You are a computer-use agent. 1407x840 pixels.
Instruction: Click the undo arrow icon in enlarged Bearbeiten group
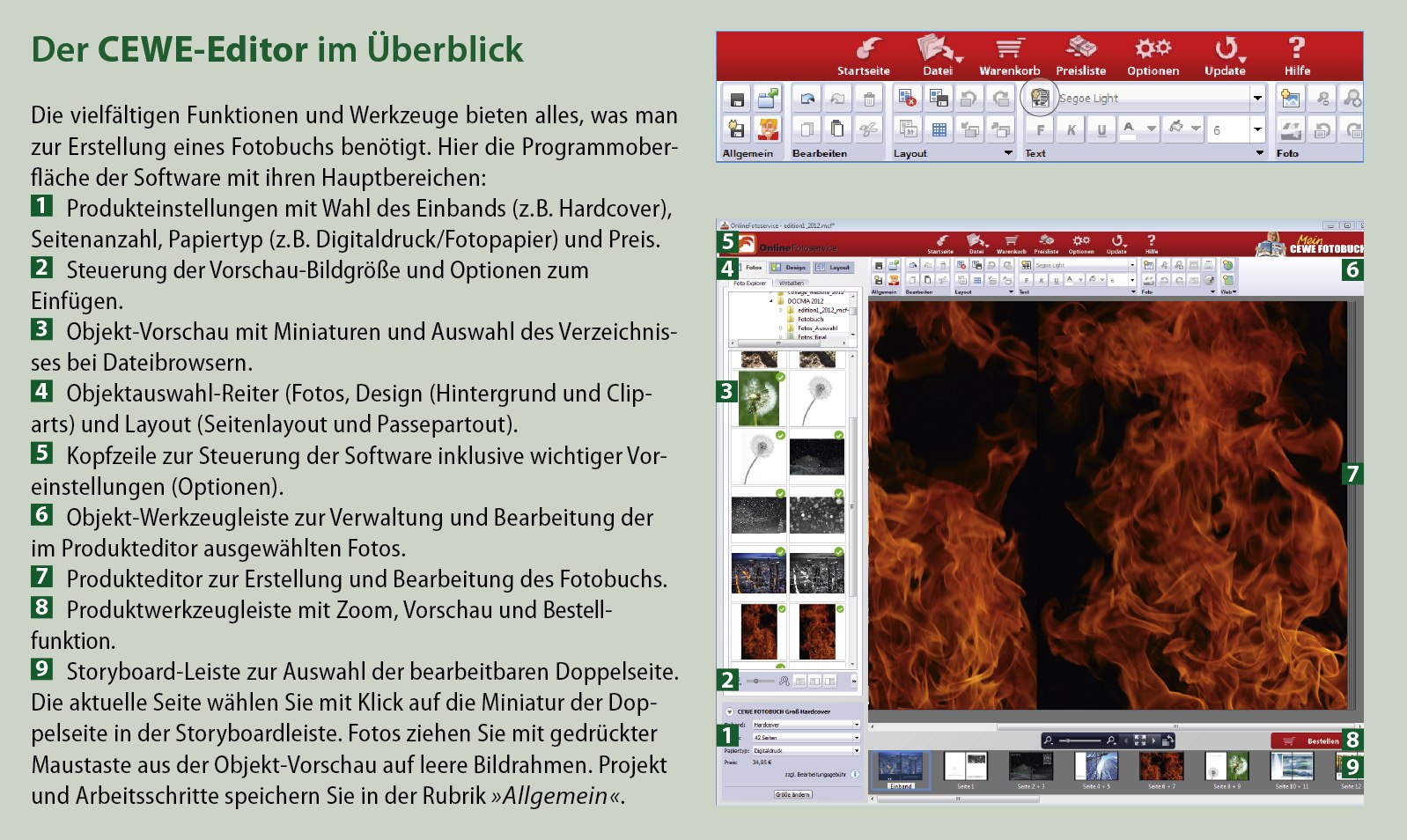pyautogui.click(x=807, y=99)
